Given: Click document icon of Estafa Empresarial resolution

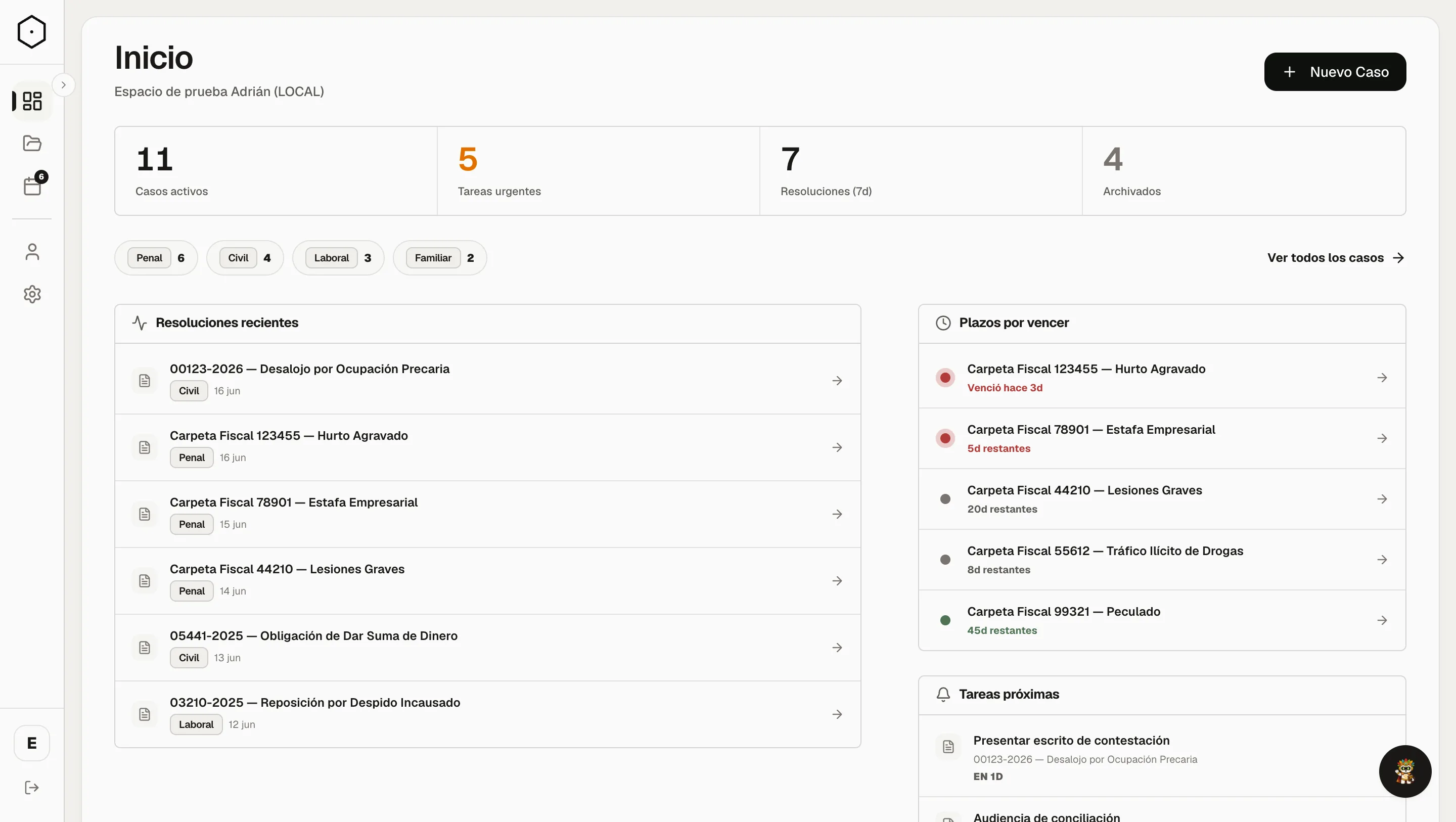Looking at the screenshot, I should pos(145,514).
